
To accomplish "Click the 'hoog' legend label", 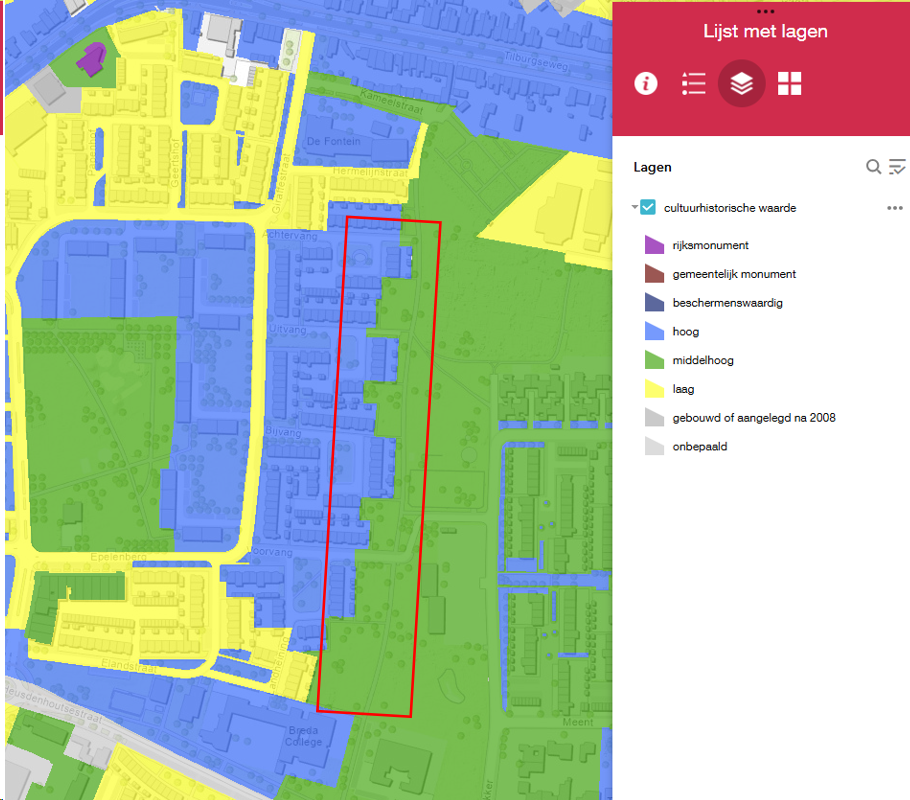I will click(x=685, y=331).
